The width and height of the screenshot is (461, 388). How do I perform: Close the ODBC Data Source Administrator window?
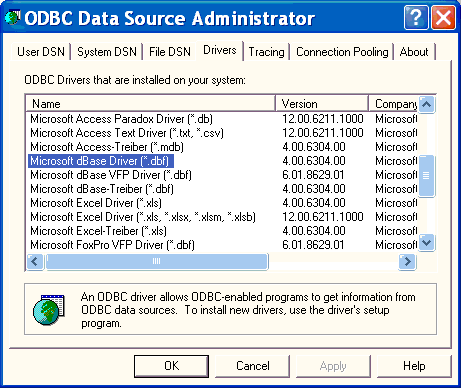tap(443, 17)
